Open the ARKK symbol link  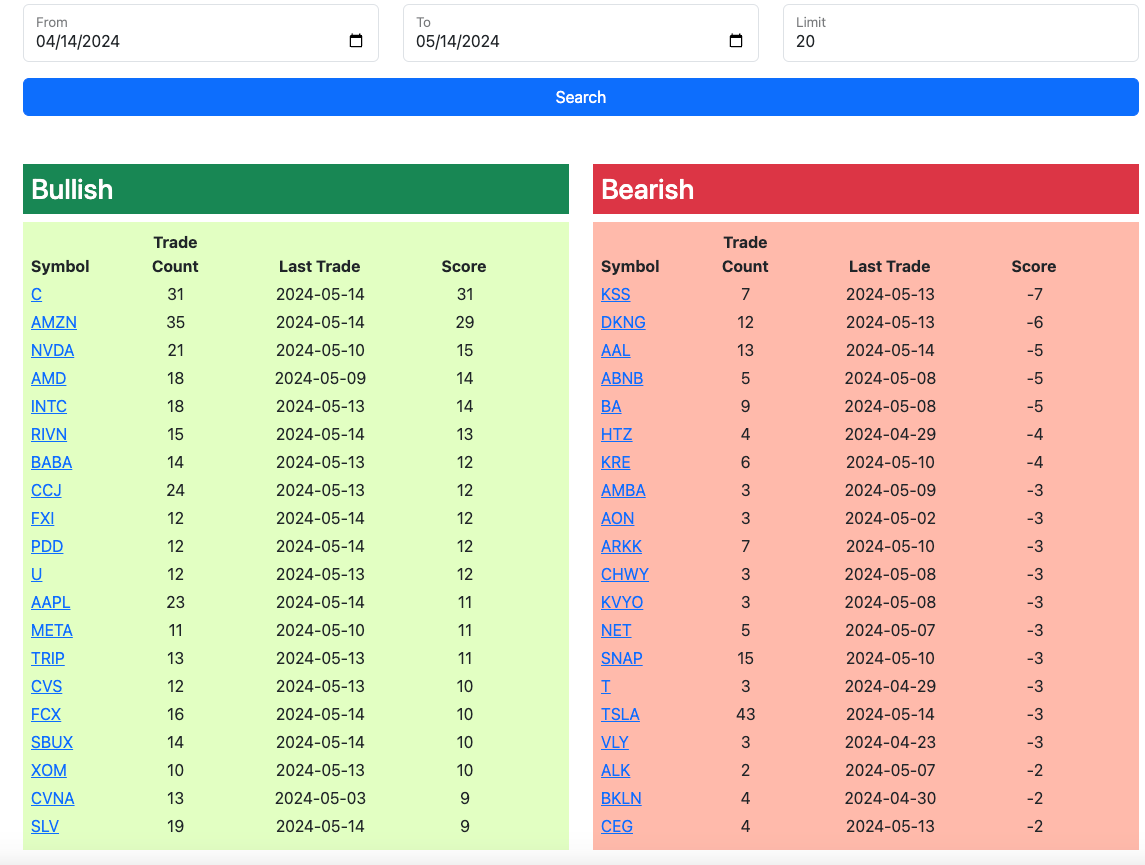coord(621,547)
